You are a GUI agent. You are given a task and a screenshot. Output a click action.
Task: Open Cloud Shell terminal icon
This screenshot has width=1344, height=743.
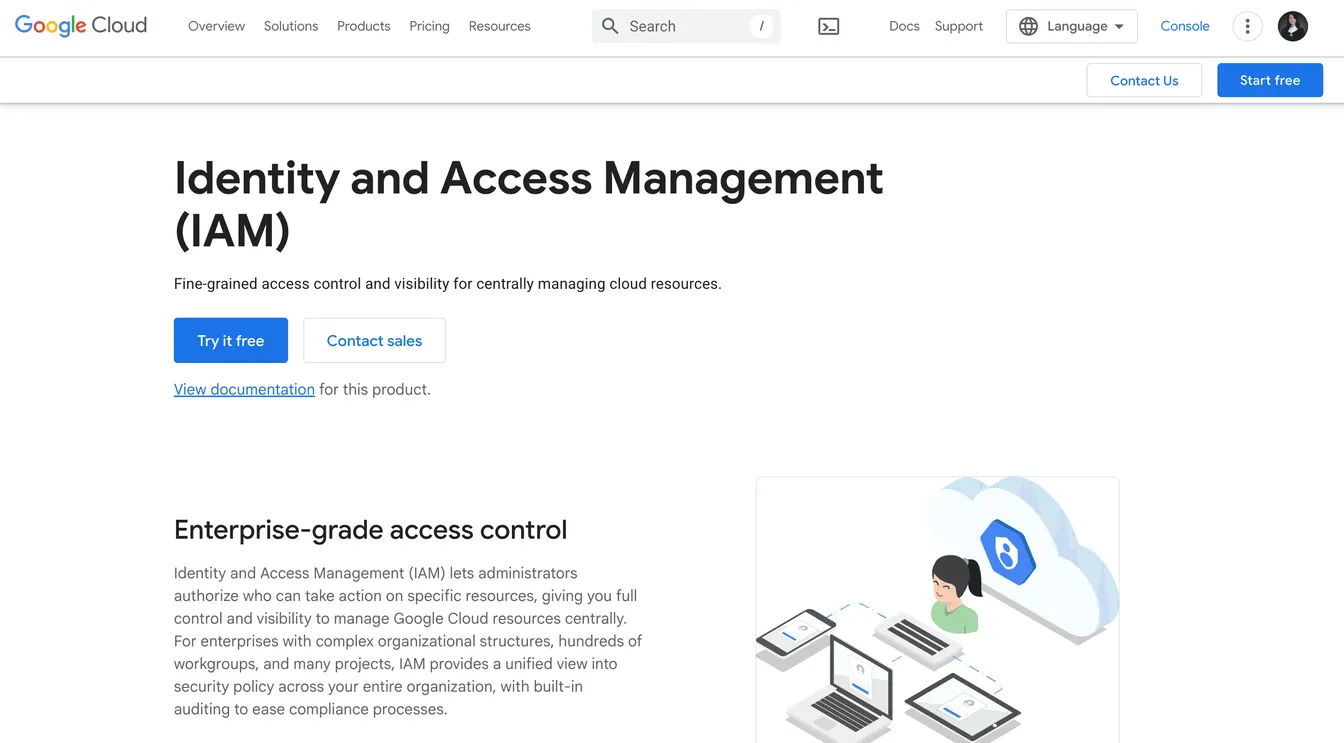[829, 27]
